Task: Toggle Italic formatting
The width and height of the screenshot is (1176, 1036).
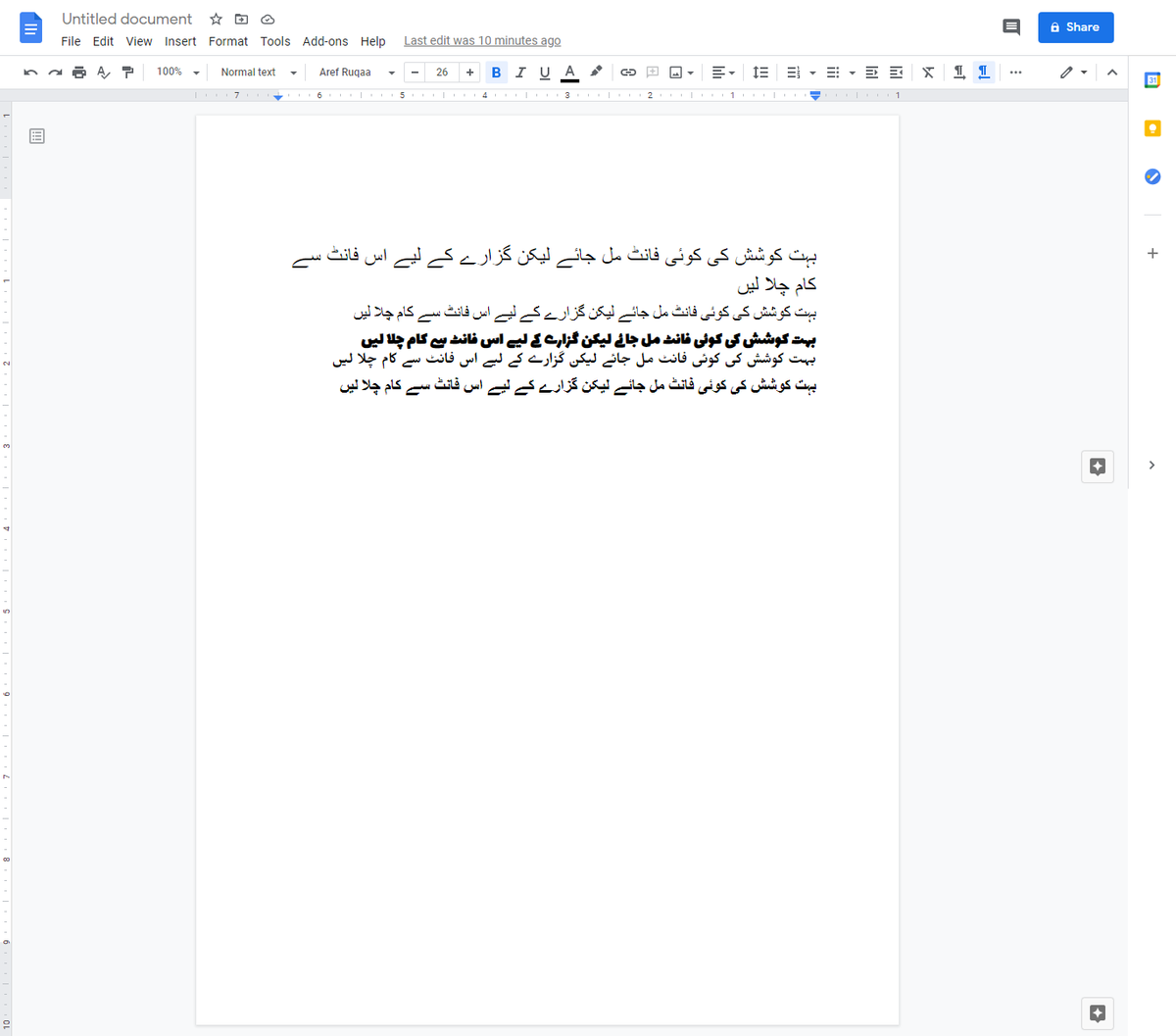Action: [x=520, y=73]
